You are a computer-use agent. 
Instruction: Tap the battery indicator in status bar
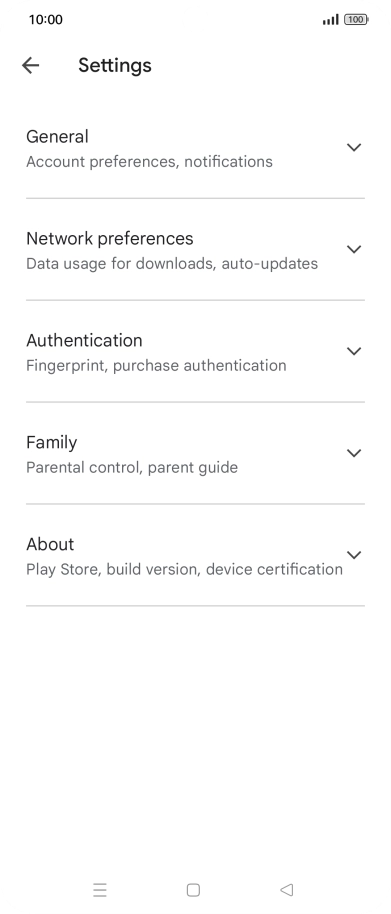356,19
